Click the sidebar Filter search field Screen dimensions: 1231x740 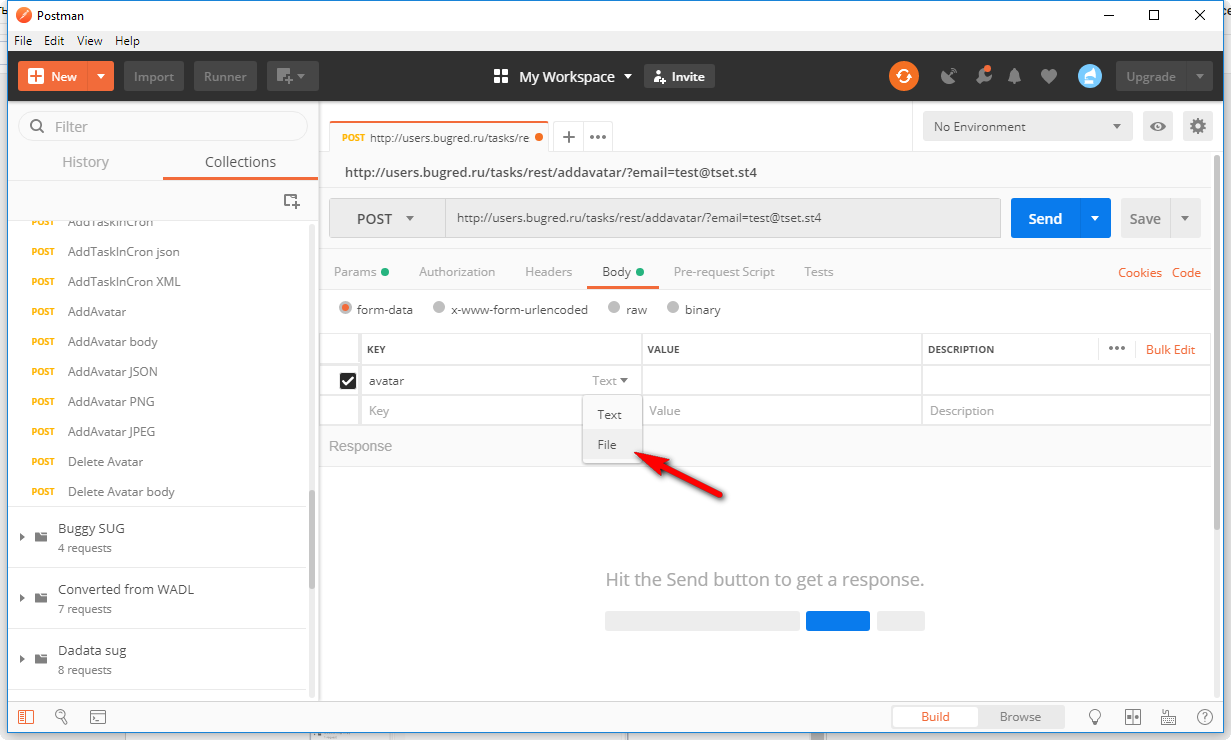(163, 126)
